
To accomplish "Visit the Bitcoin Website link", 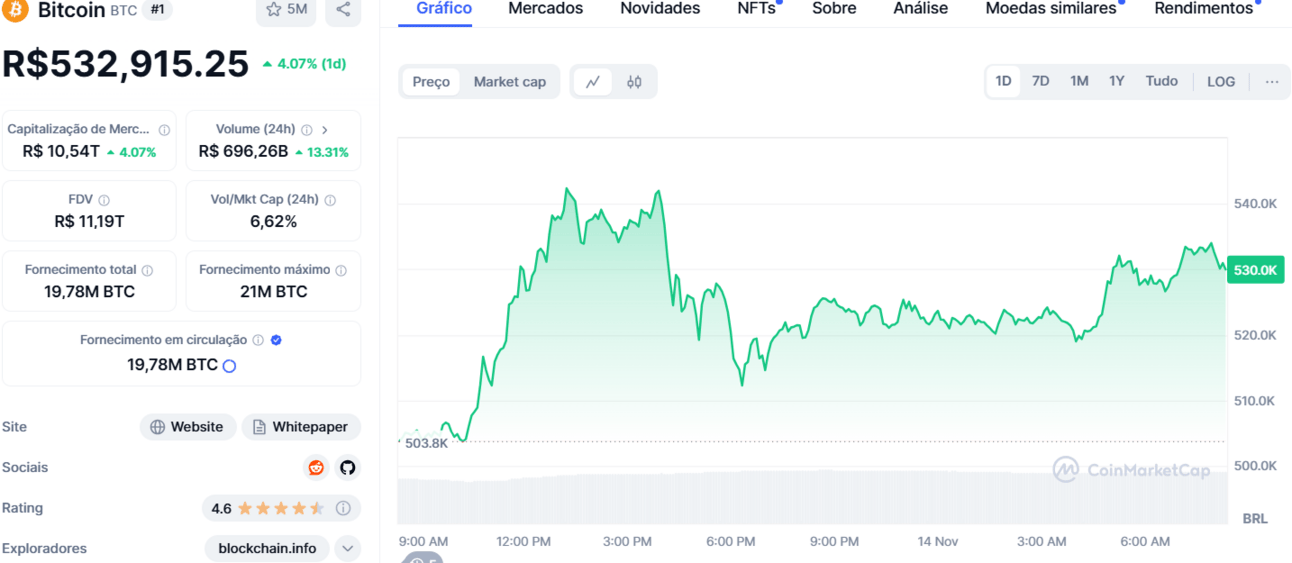I will pyautogui.click(x=187, y=427).
